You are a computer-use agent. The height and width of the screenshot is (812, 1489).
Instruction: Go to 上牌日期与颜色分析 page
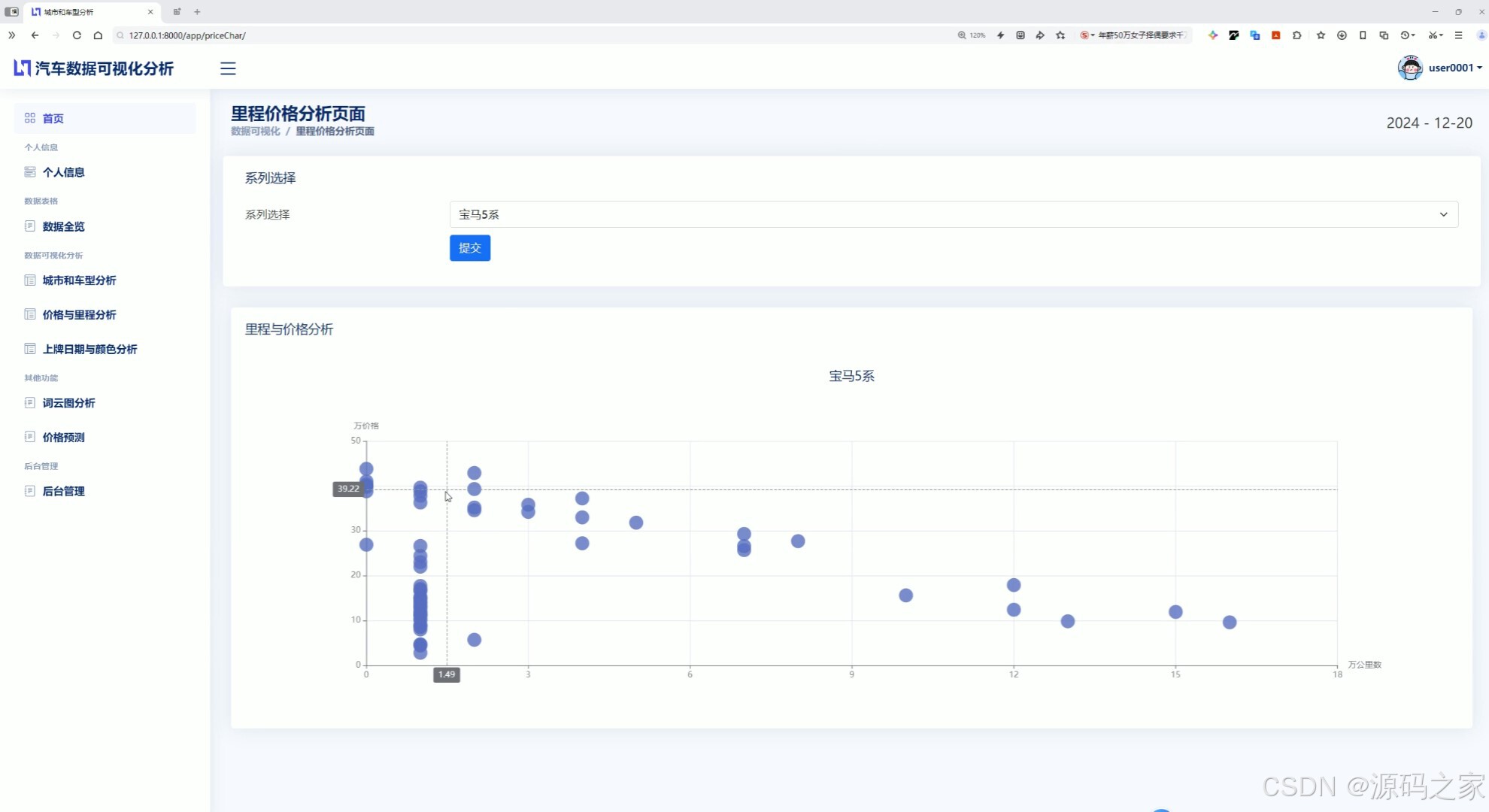click(x=89, y=350)
